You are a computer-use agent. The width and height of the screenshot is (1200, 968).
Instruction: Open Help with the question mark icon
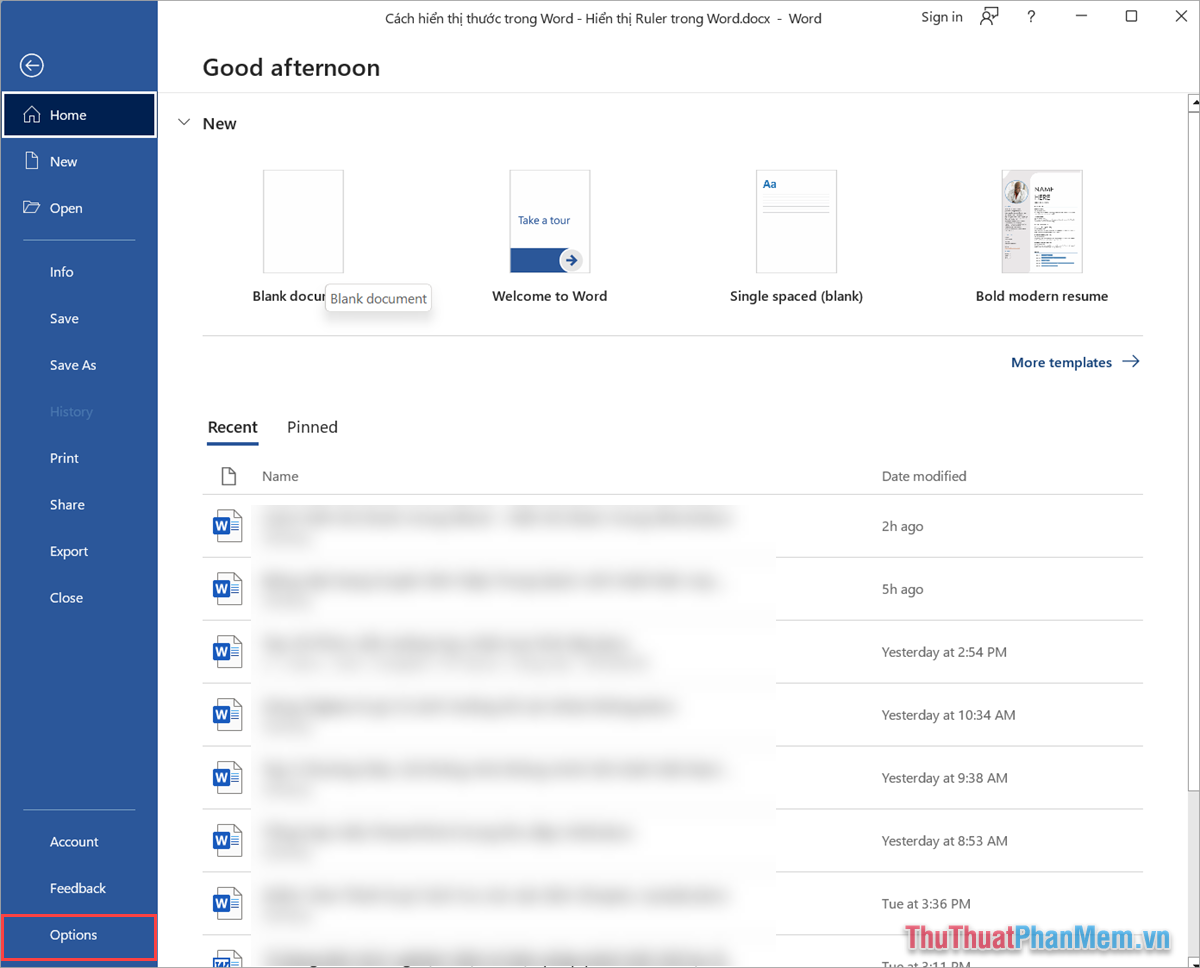click(1031, 17)
